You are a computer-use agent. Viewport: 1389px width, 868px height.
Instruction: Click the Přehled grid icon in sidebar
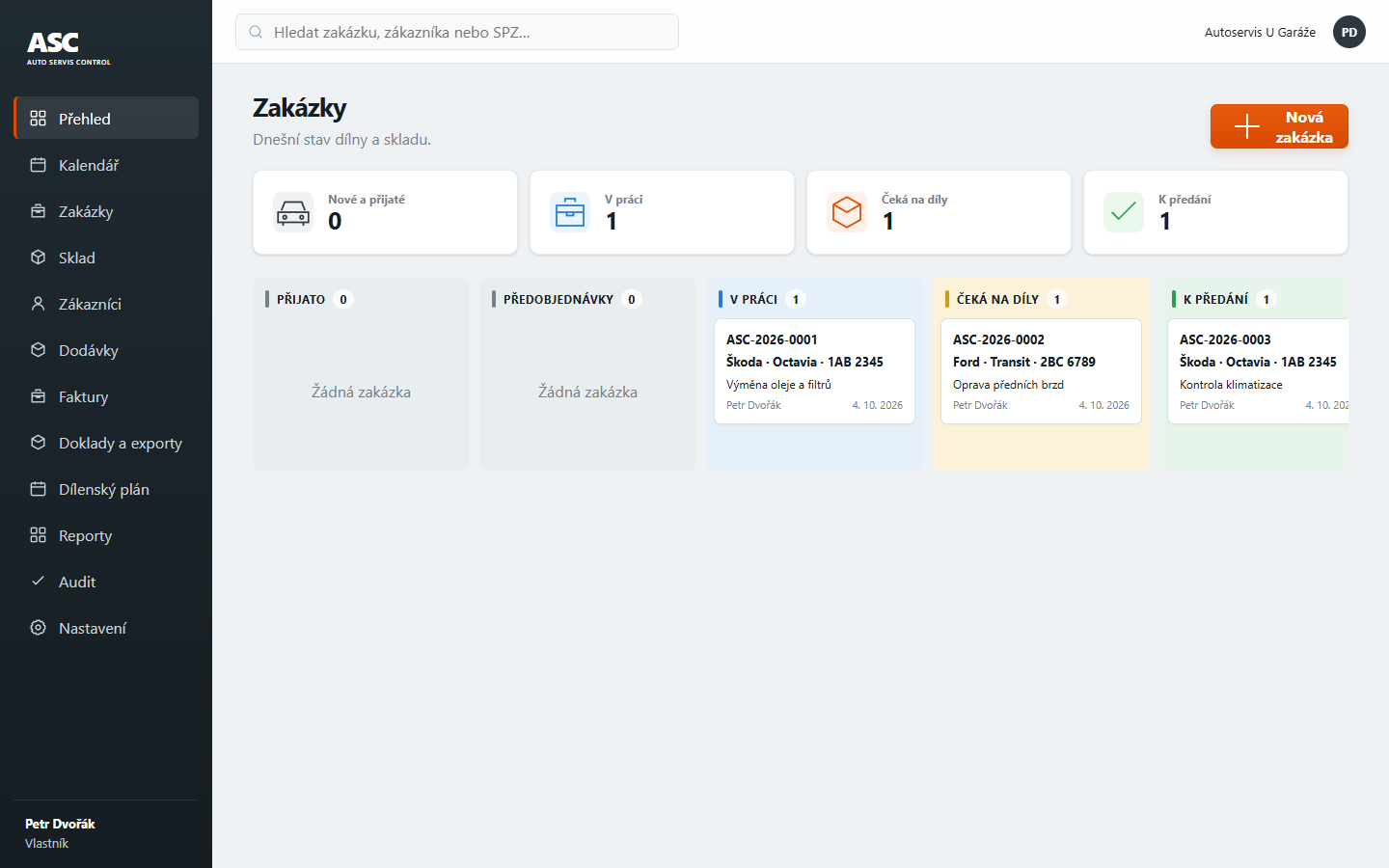pos(38,119)
